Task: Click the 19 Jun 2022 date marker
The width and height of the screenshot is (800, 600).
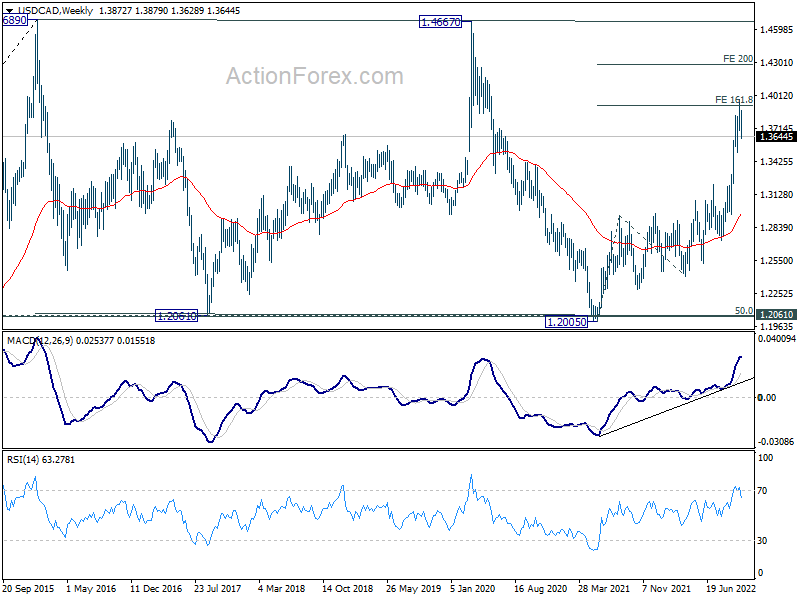Action: click(x=731, y=588)
